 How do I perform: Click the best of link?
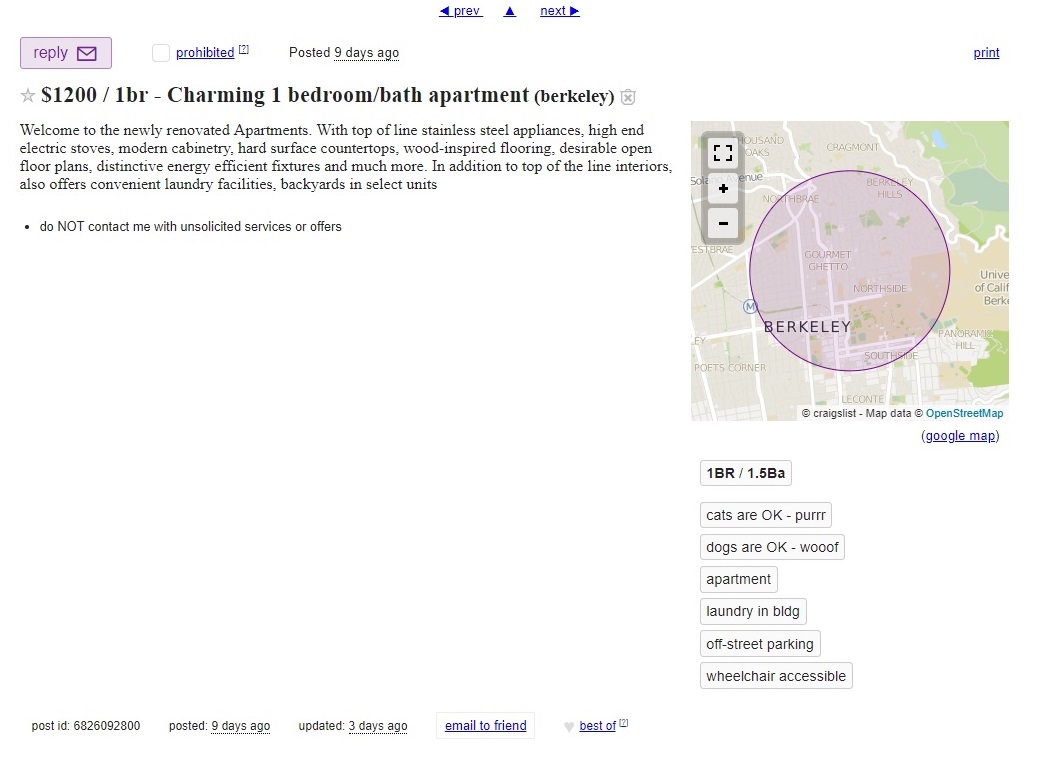[597, 726]
